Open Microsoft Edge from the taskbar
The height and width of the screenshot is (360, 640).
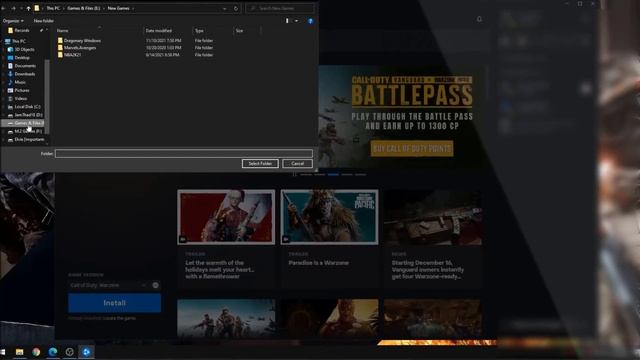click(x=53, y=352)
